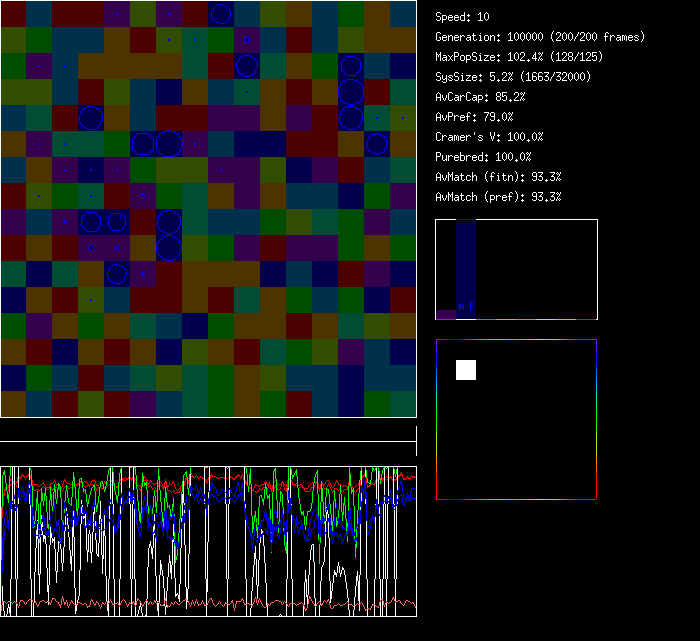Click the small purple histogram bar
The width and height of the screenshot is (700, 641).
446,314
